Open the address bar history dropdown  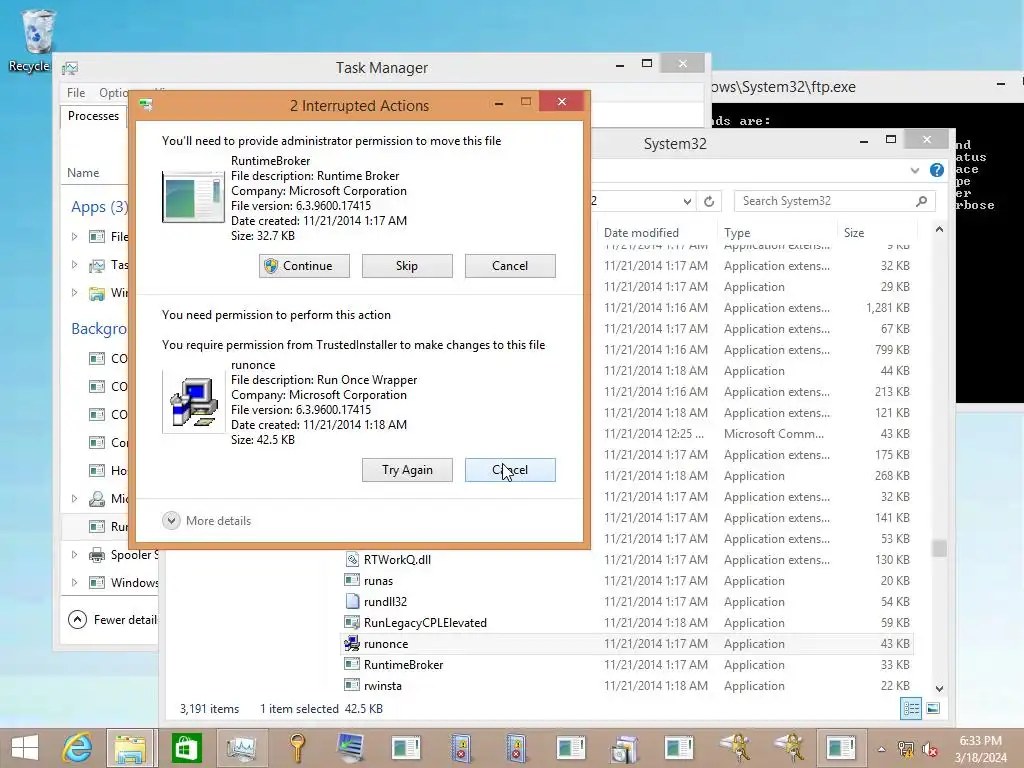687,201
